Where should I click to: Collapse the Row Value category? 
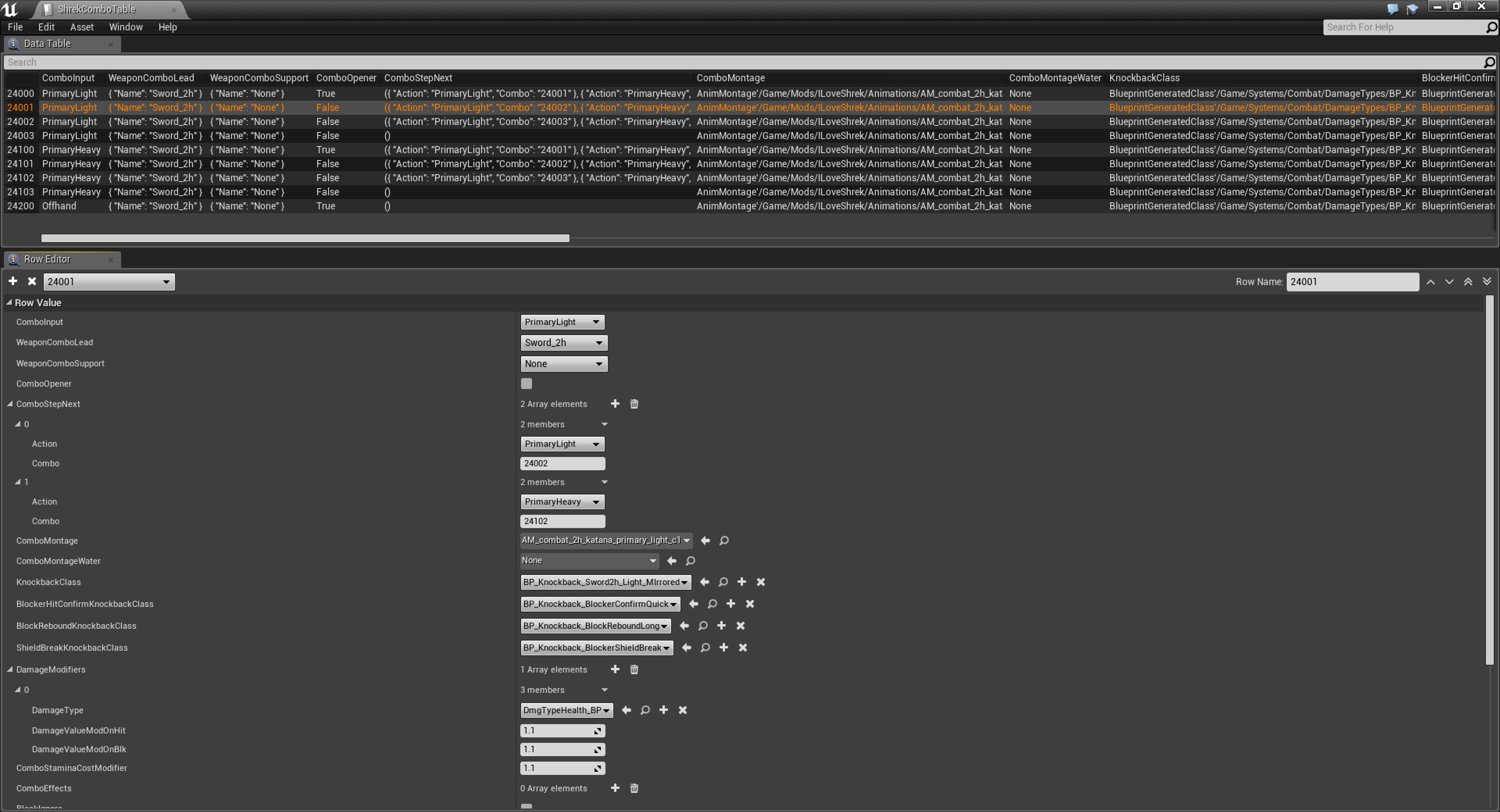coord(9,302)
